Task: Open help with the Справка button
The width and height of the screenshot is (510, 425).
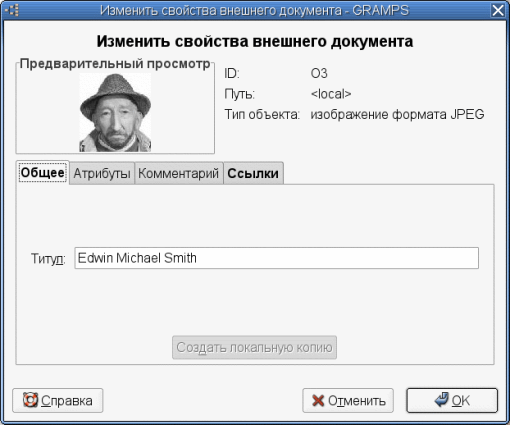Action: point(58,400)
